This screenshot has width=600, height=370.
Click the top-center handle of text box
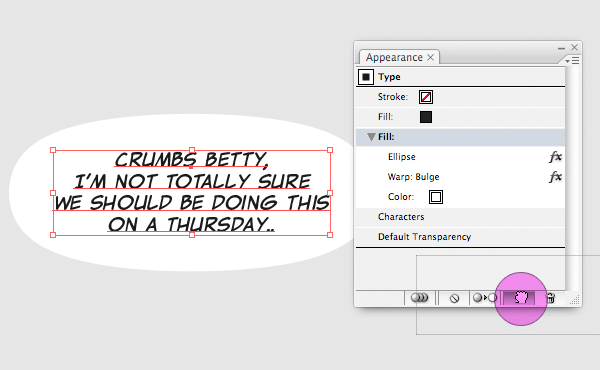click(192, 150)
